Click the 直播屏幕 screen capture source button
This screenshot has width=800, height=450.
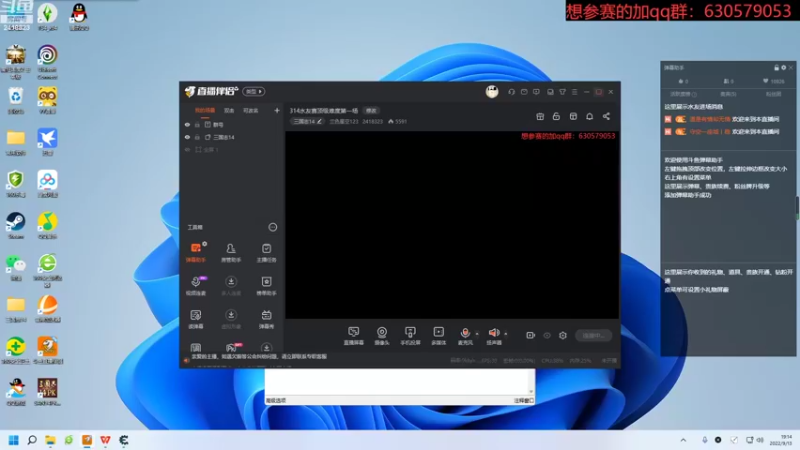353,336
